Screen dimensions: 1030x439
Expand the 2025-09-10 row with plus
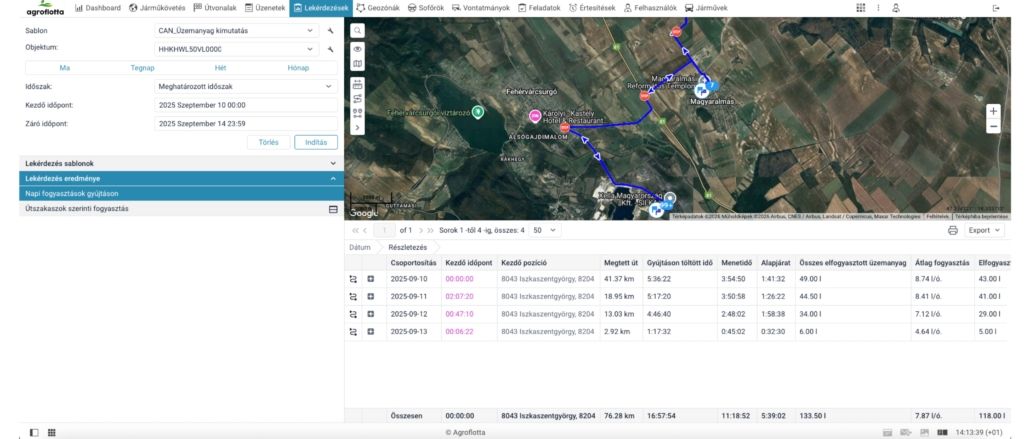pos(371,279)
